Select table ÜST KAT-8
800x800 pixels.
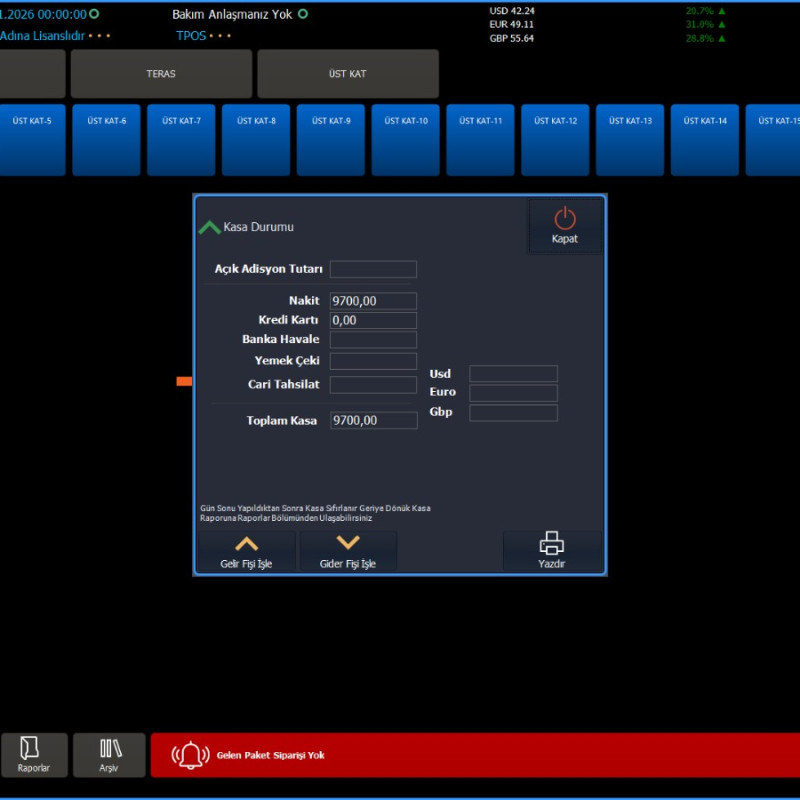pyautogui.click(x=256, y=139)
